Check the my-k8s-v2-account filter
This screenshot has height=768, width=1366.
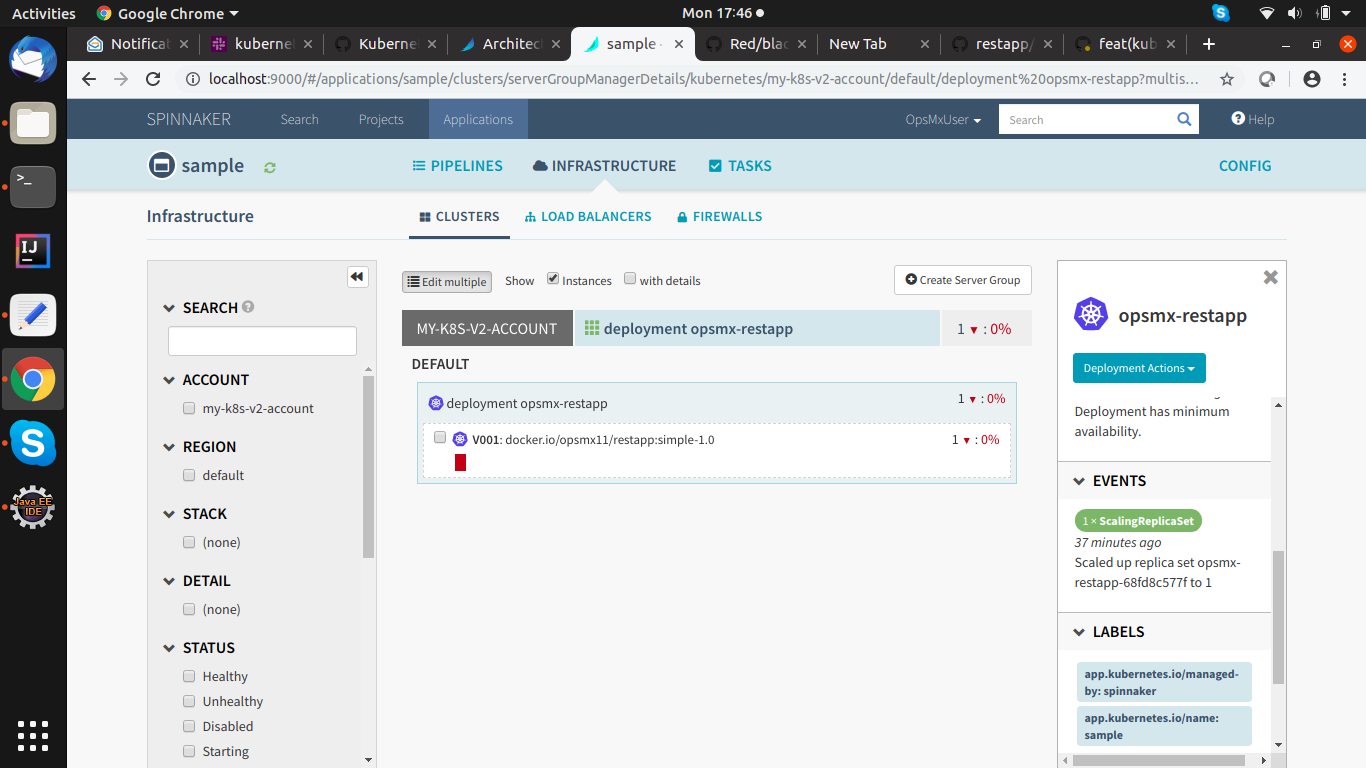click(x=189, y=408)
